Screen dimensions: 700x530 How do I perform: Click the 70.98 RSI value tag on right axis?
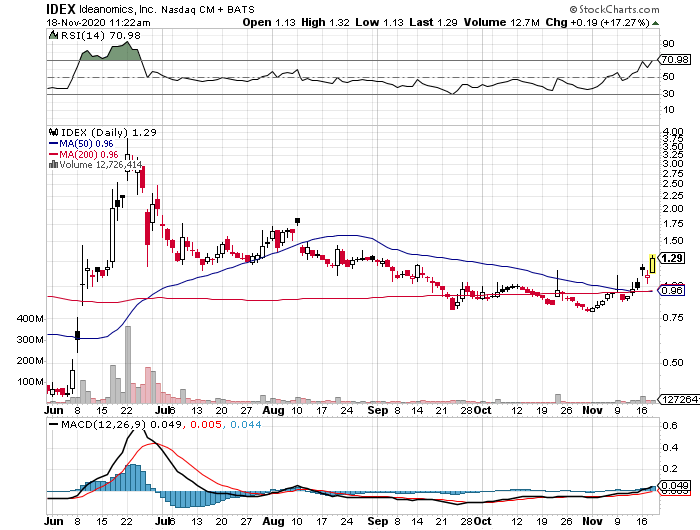(675, 59)
